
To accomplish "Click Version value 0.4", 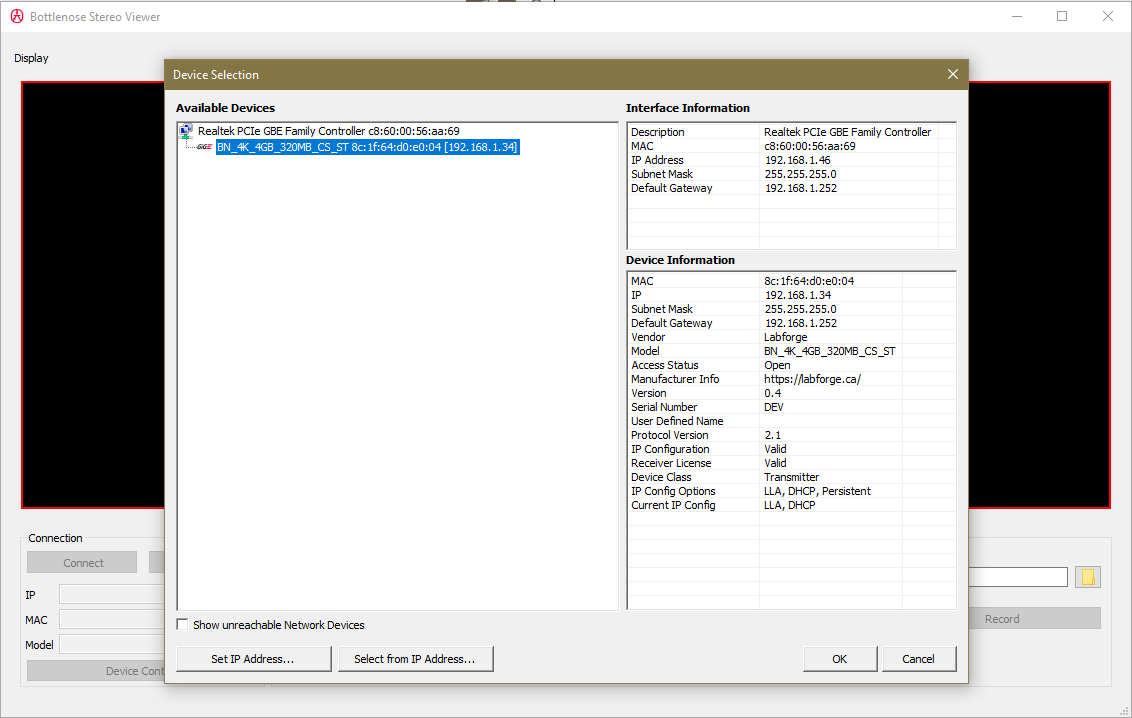I will pos(772,393).
